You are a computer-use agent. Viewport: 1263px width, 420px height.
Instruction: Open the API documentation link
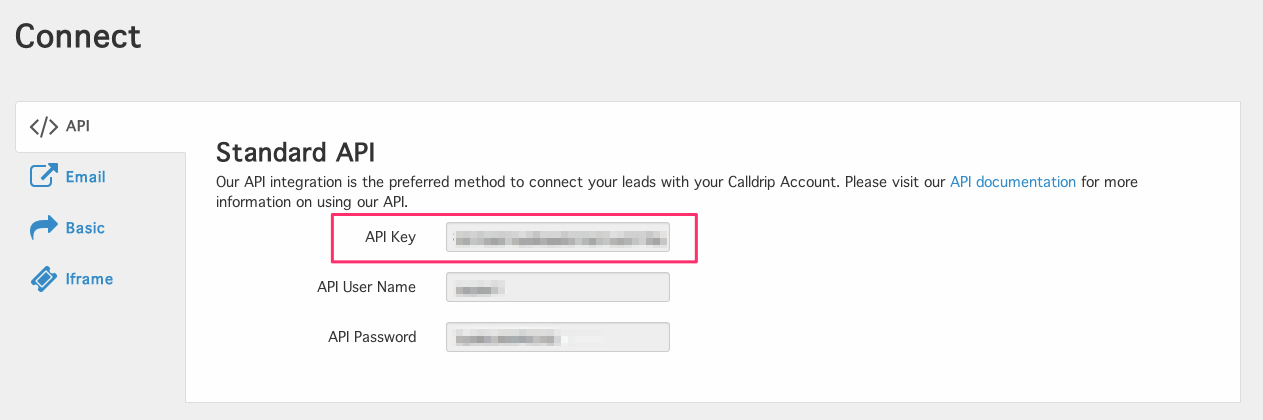[x=1013, y=182]
